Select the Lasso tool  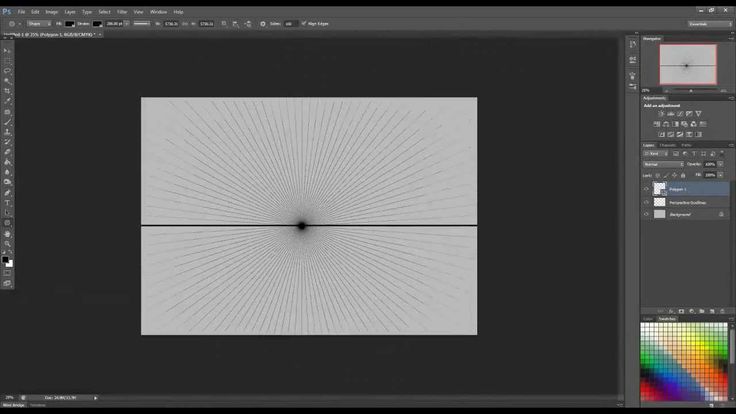pos(7,70)
